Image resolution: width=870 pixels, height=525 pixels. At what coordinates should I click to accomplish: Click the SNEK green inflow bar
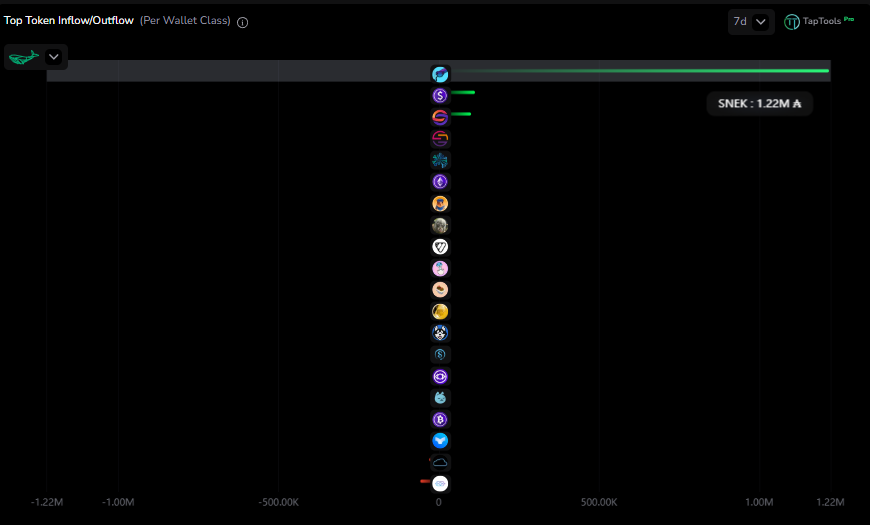(640, 70)
